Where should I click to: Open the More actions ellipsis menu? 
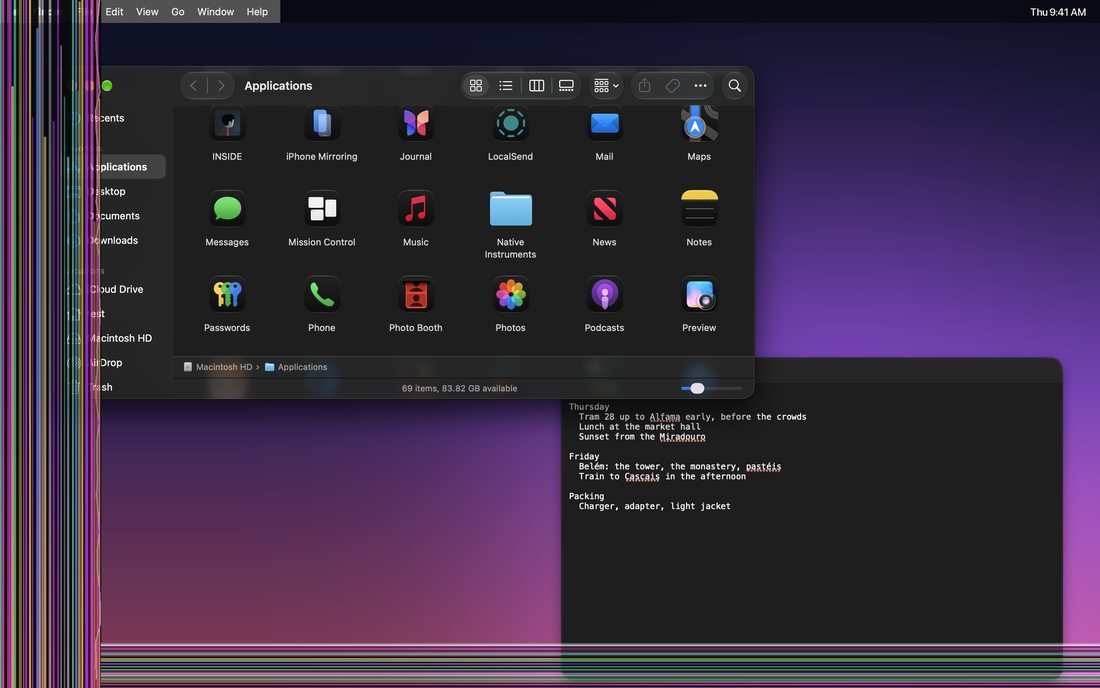click(x=700, y=86)
